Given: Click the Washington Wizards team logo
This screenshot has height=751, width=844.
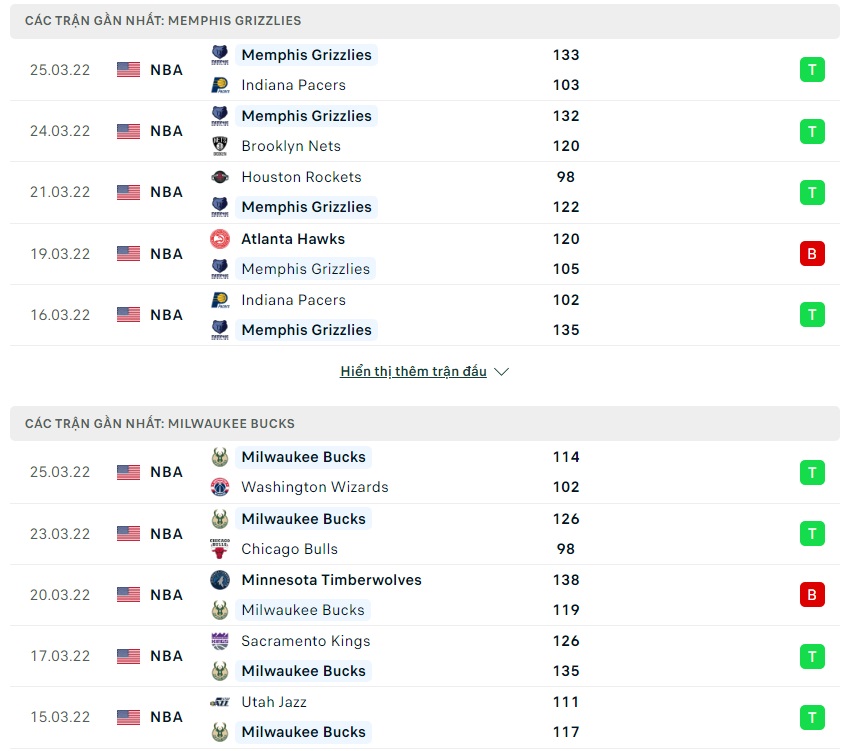Looking at the screenshot, I should coord(220,487).
